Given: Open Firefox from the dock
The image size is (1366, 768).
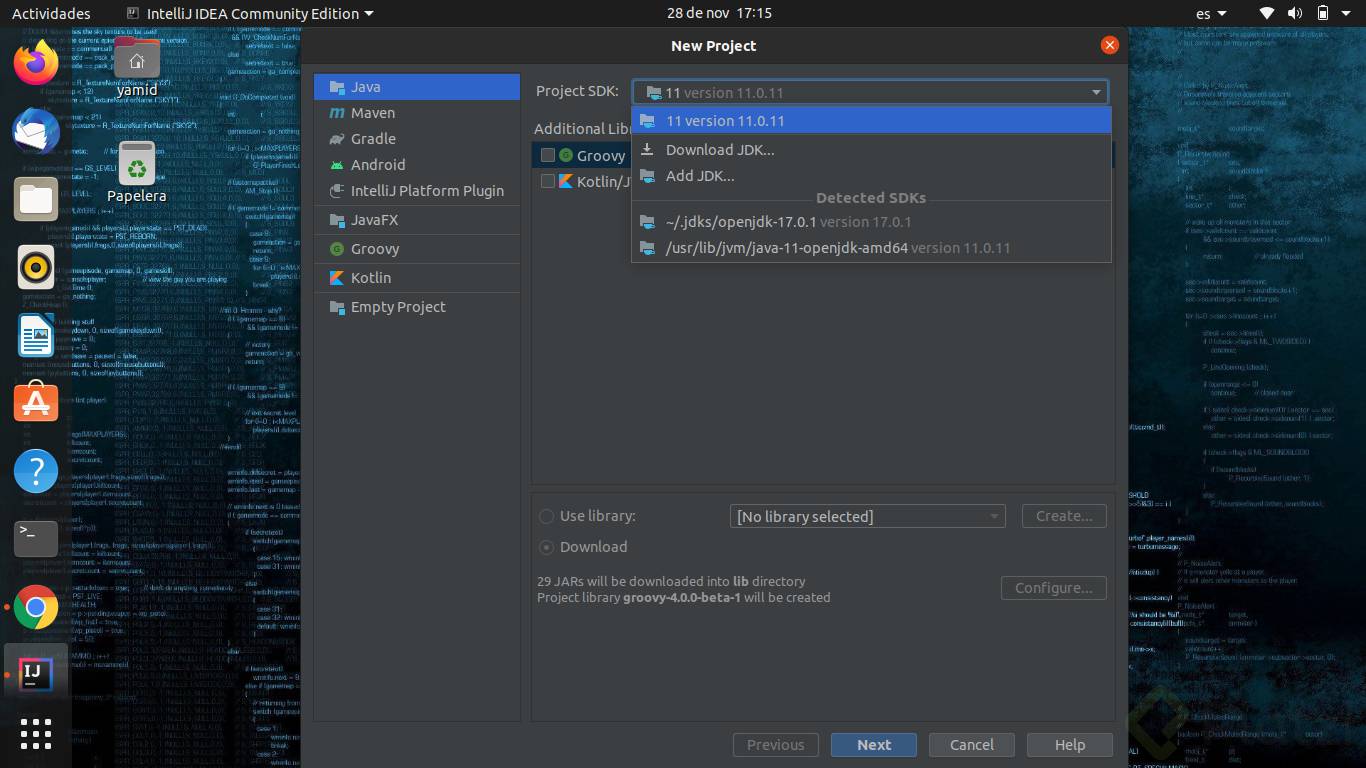Looking at the screenshot, I should coord(36,64).
